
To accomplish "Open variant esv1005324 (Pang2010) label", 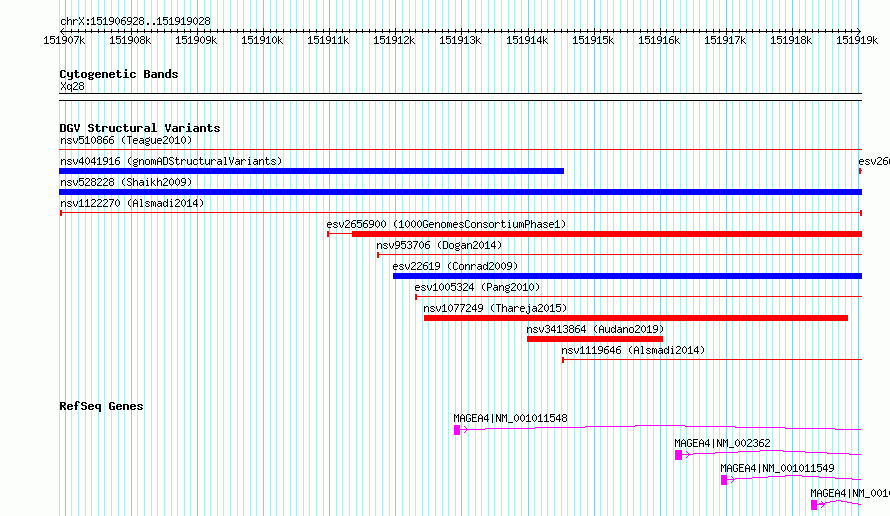I will click(x=477, y=287).
